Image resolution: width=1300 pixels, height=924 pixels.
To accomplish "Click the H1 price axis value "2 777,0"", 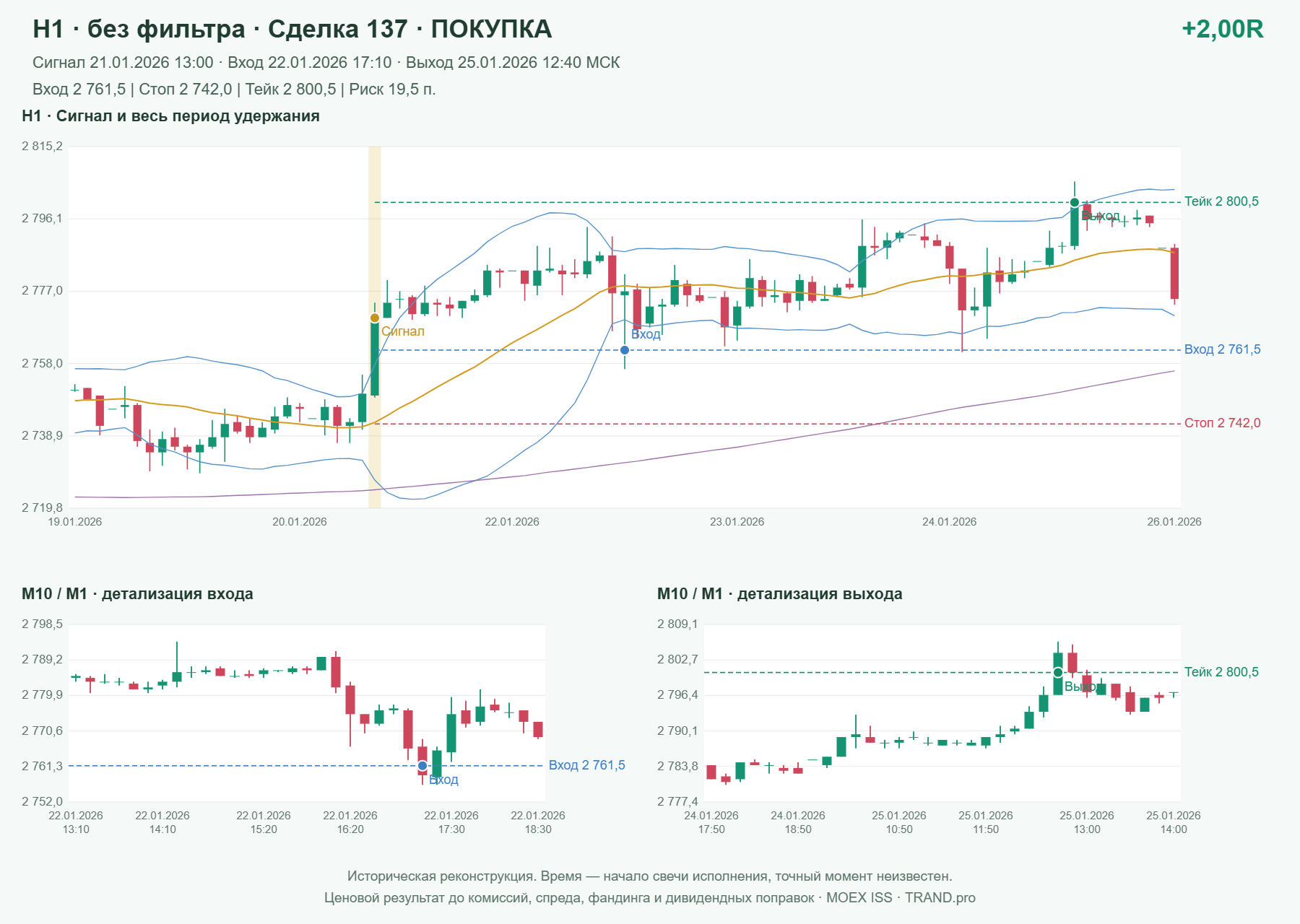I will (x=42, y=291).
